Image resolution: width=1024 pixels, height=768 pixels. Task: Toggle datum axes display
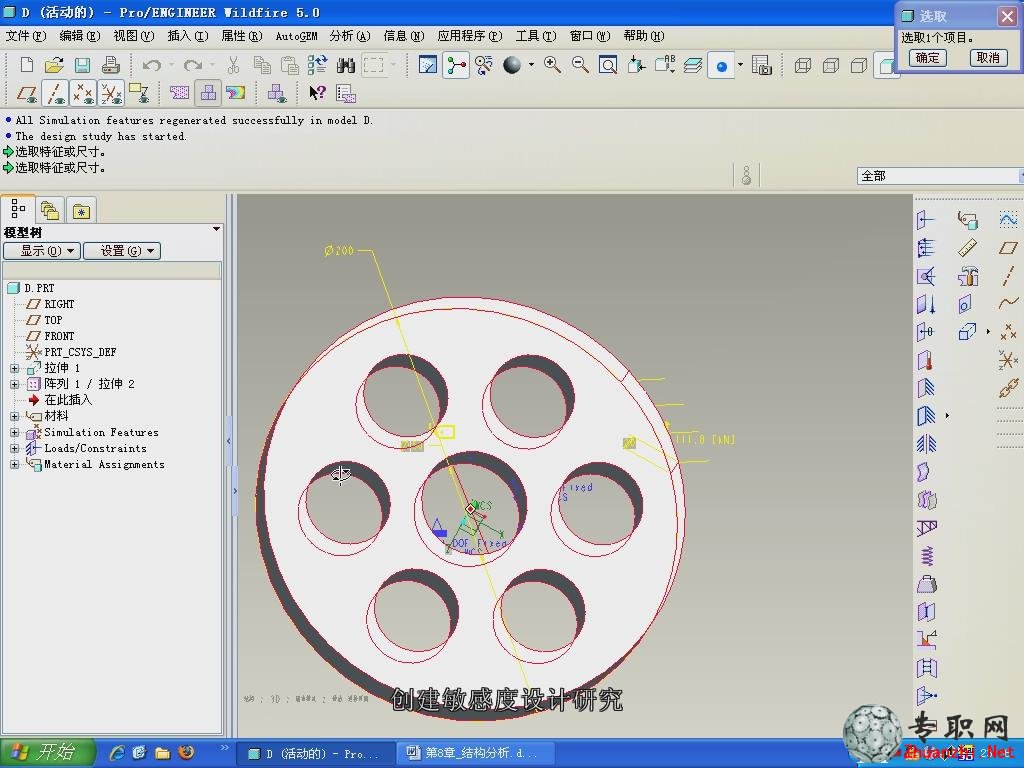tap(55, 93)
